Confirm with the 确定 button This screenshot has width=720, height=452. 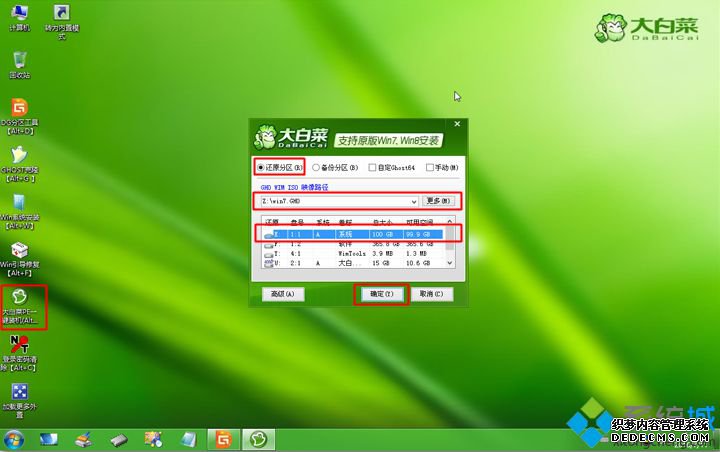coord(382,294)
